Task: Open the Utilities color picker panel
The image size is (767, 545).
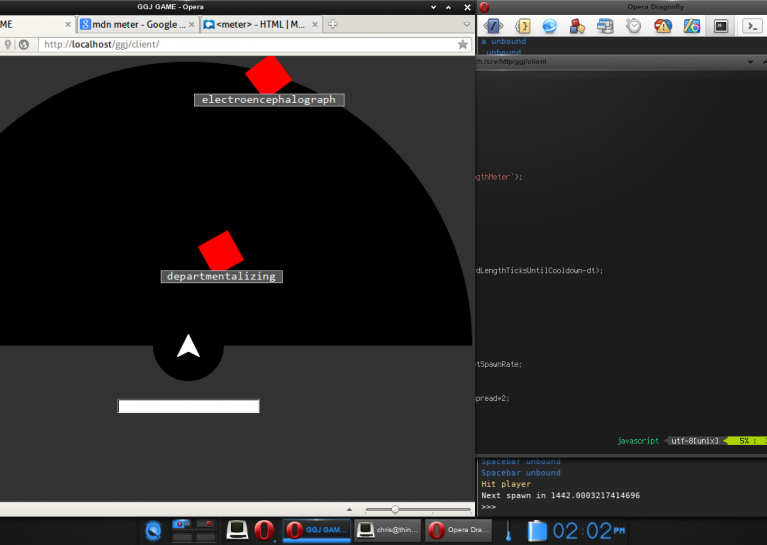Action: coord(690,26)
